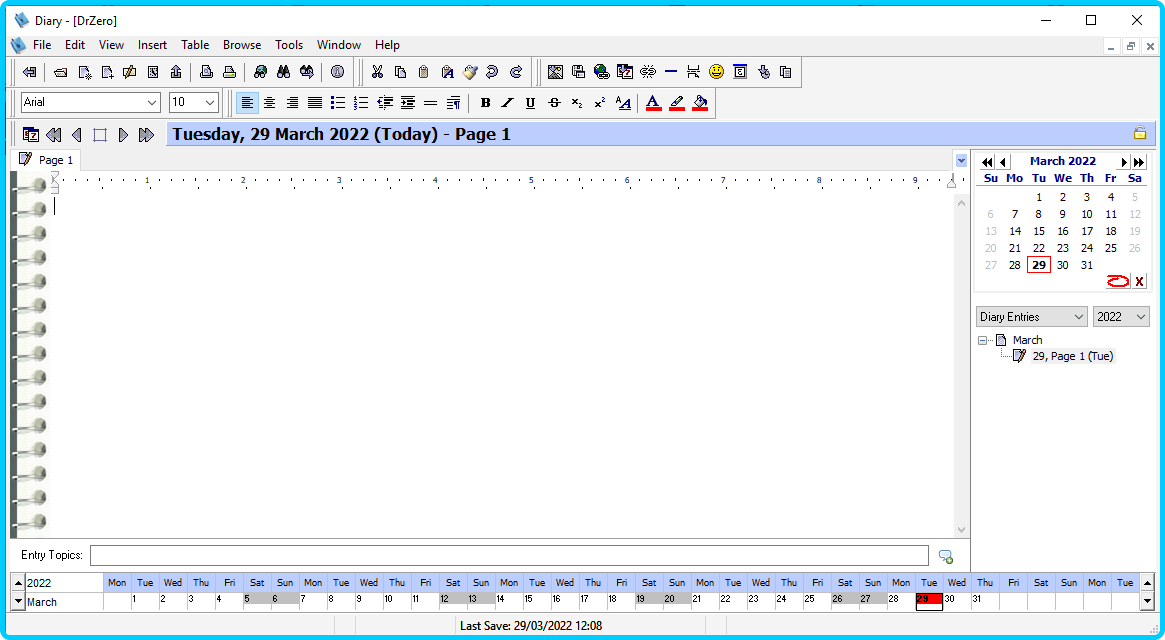Choose the paint bucket background color
The width and height of the screenshot is (1165, 640).
point(700,103)
